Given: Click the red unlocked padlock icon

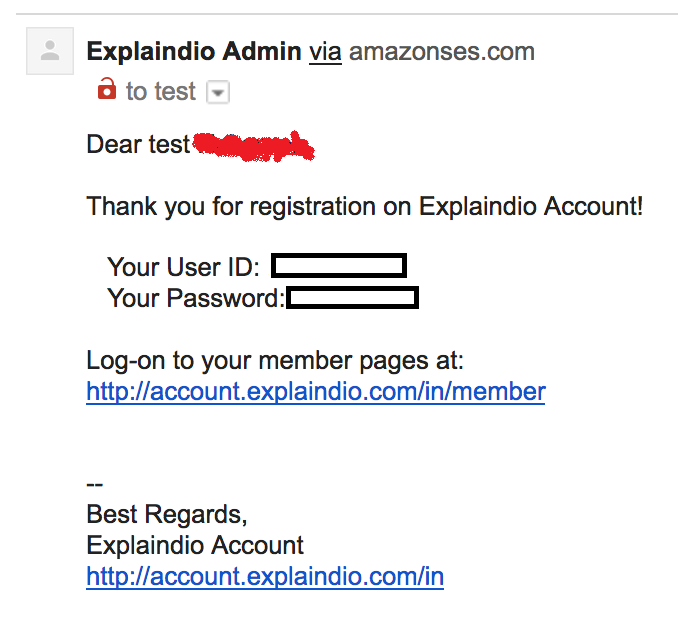Looking at the screenshot, I should [107, 89].
